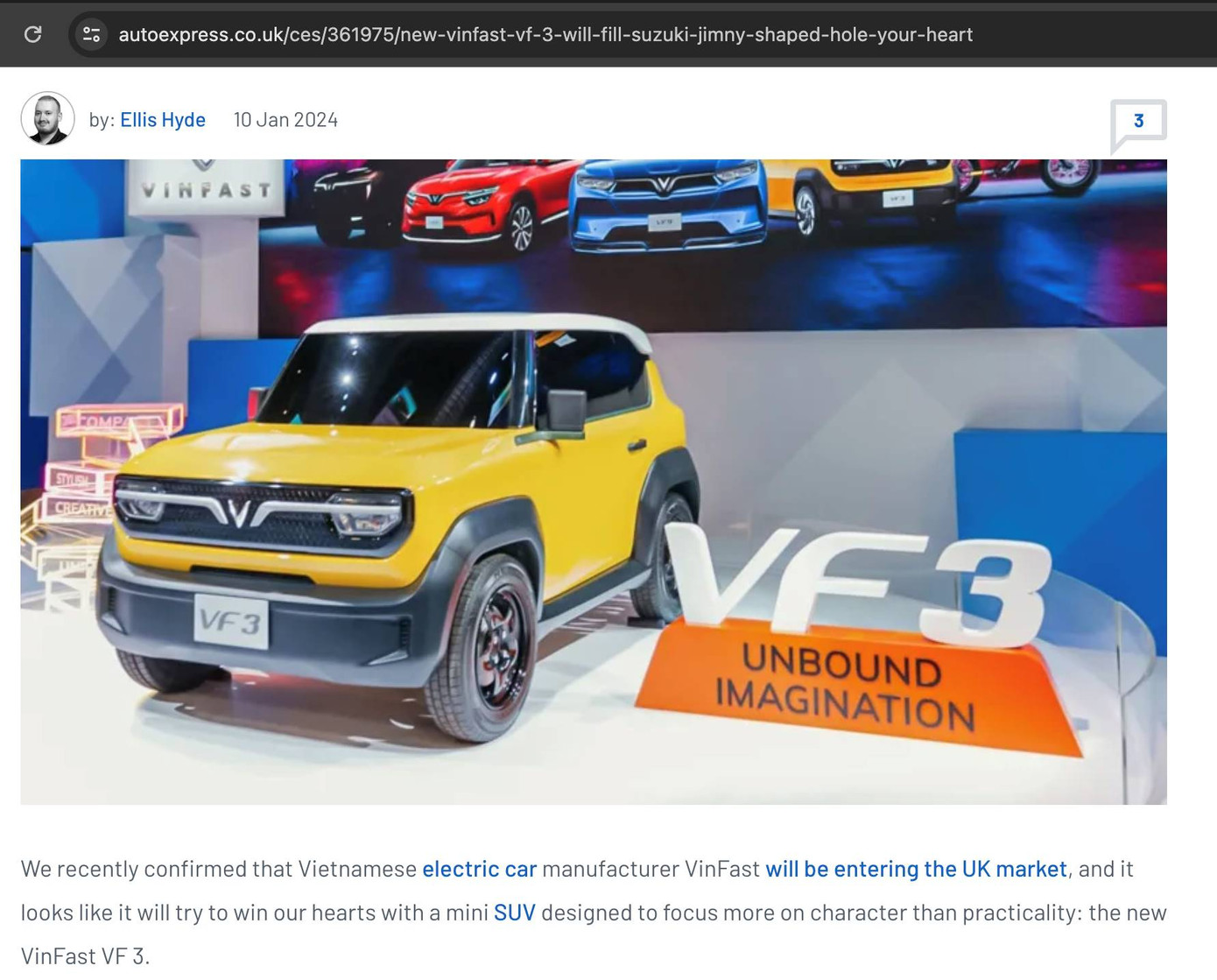Select the red VinFast car on the backdrop
Image resolution: width=1217 pixels, height=980 pixels.
pos(477,208)
